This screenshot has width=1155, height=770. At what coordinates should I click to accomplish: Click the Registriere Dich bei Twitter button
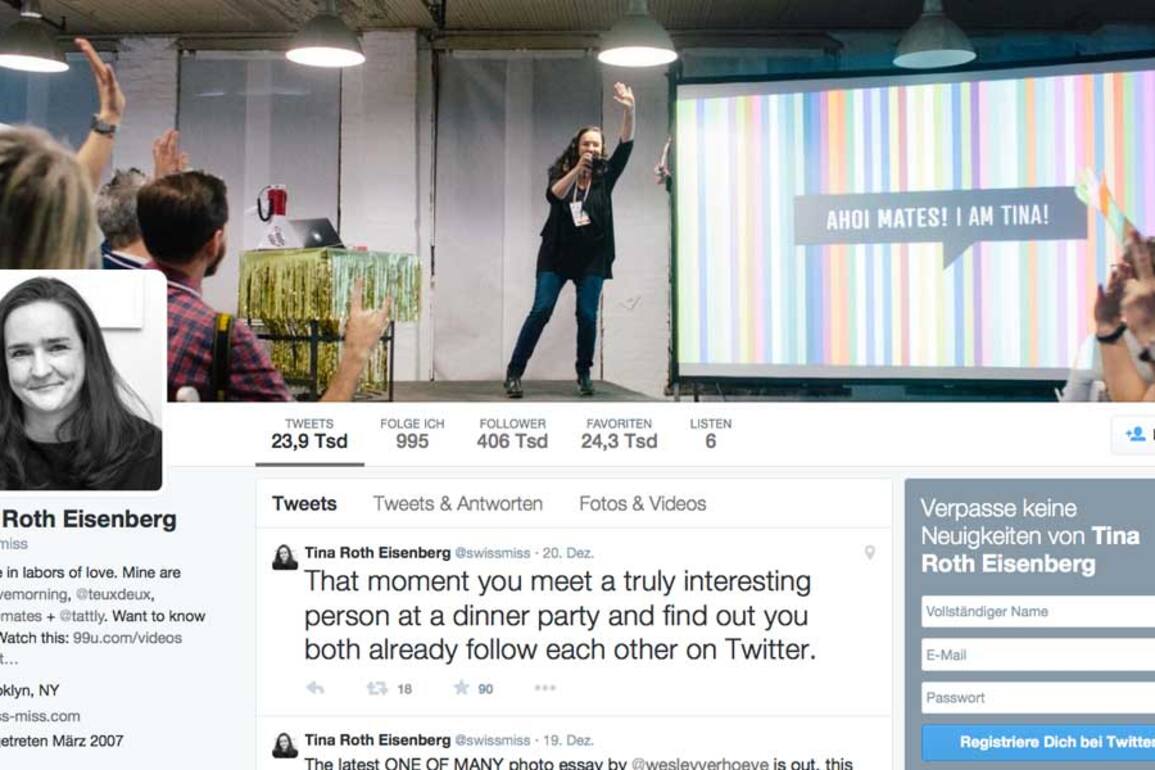pyautogui.click(x=1038, y=742)
